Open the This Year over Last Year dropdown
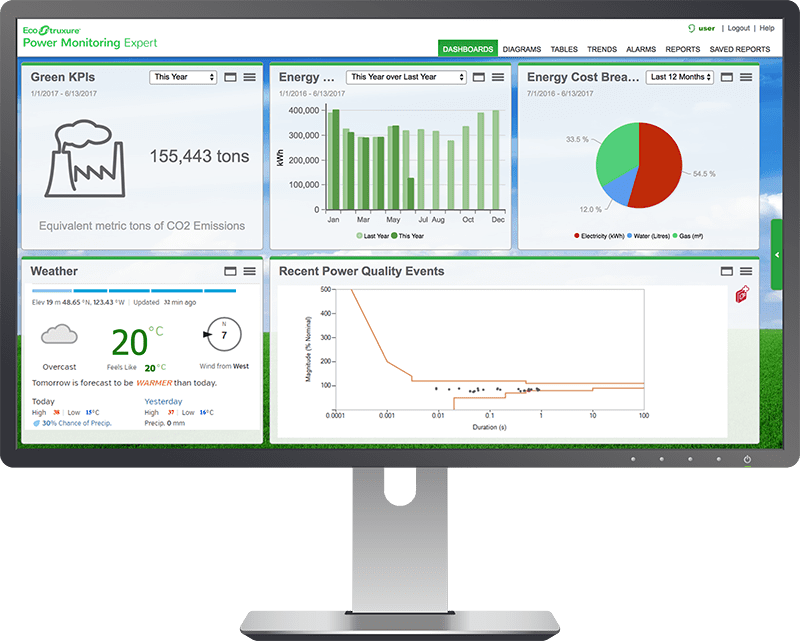The image size is (800, 641). pyautogui.click(x=406, y=77)
